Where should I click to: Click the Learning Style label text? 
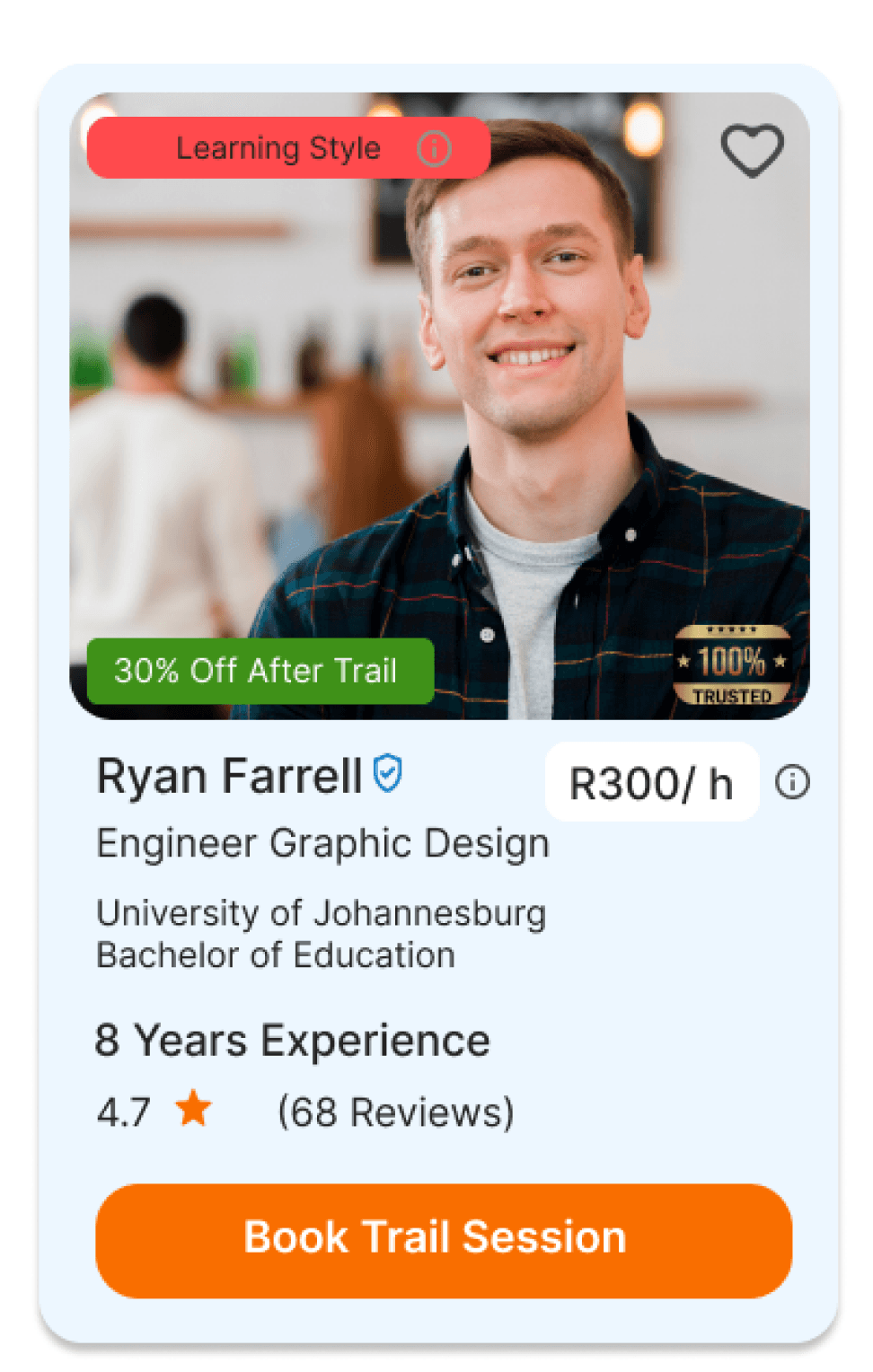[x=278, y=148]
